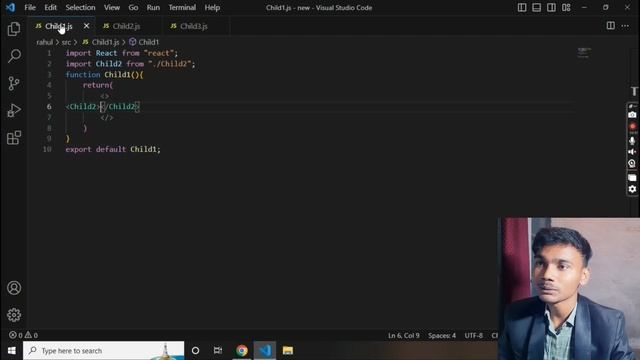Toggle the recorder microphone
The width and height of the screenshot is (640, 360).
coord(632,141)
